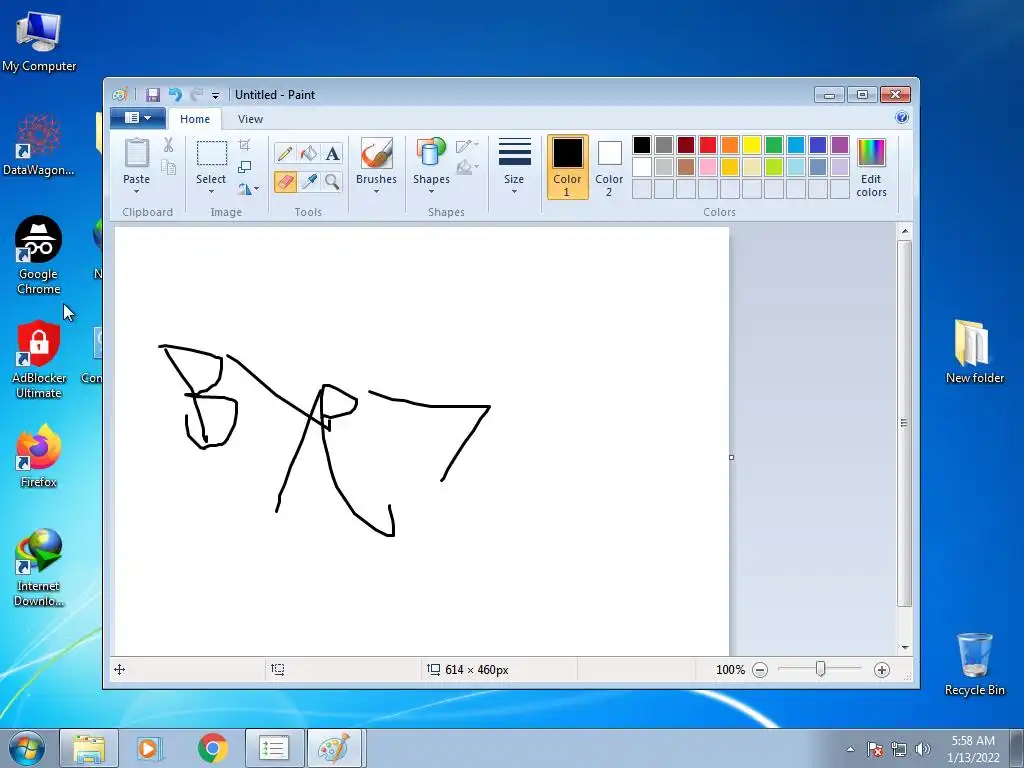Select the Eraser tool
Screen dimensions: 1024x768
pyautogui.click(x=285, y=181)
